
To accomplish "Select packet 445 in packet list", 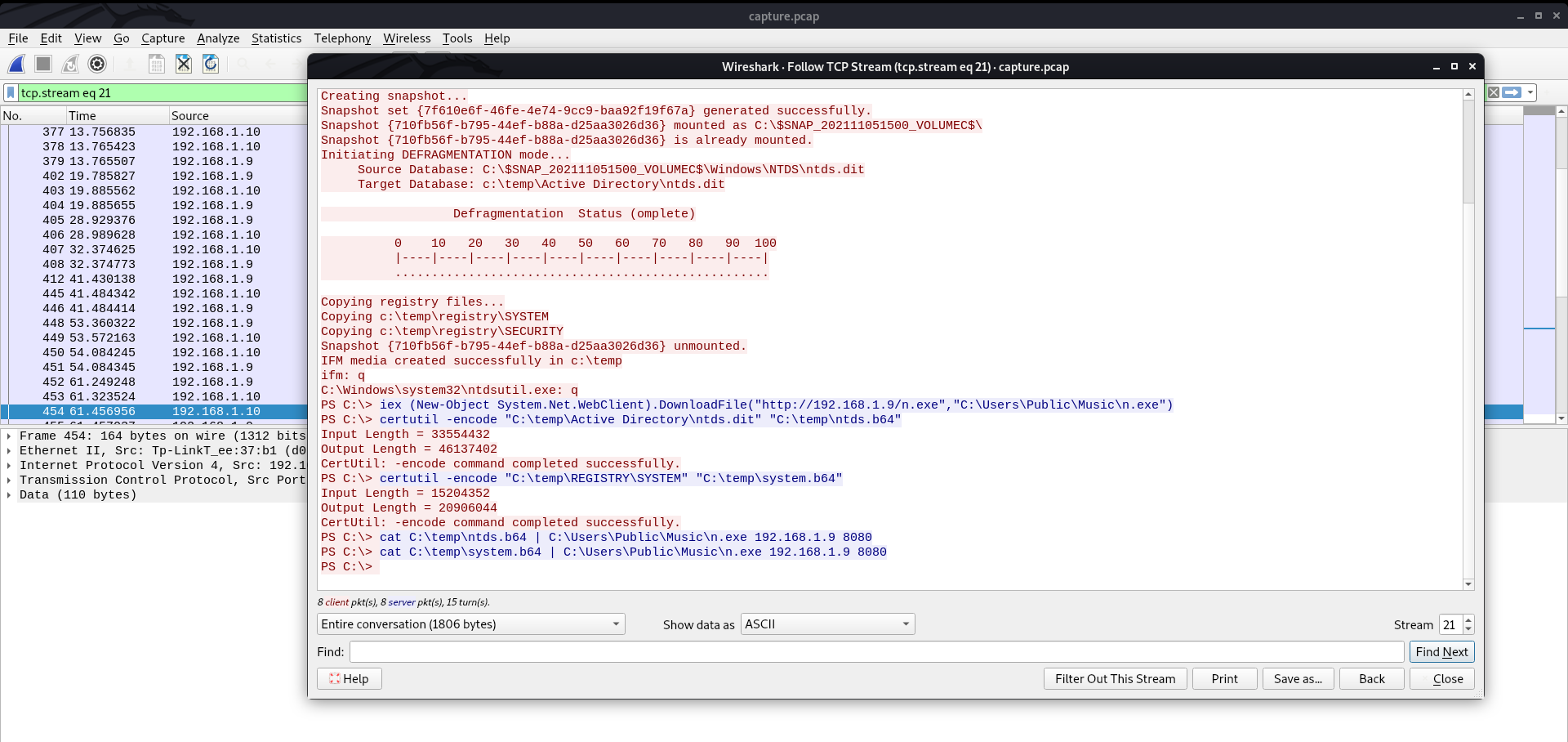I will pos(155,293).
